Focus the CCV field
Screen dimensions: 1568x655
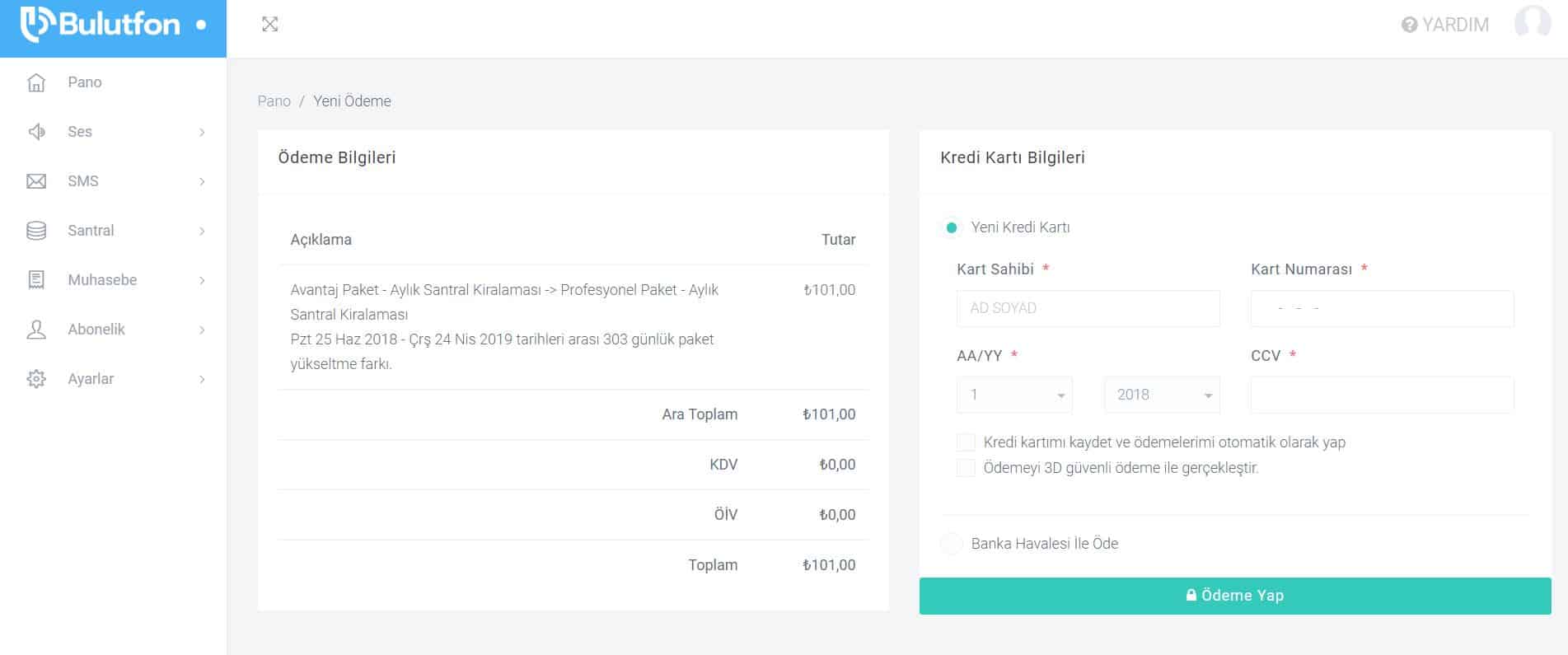pos(1382,395)
